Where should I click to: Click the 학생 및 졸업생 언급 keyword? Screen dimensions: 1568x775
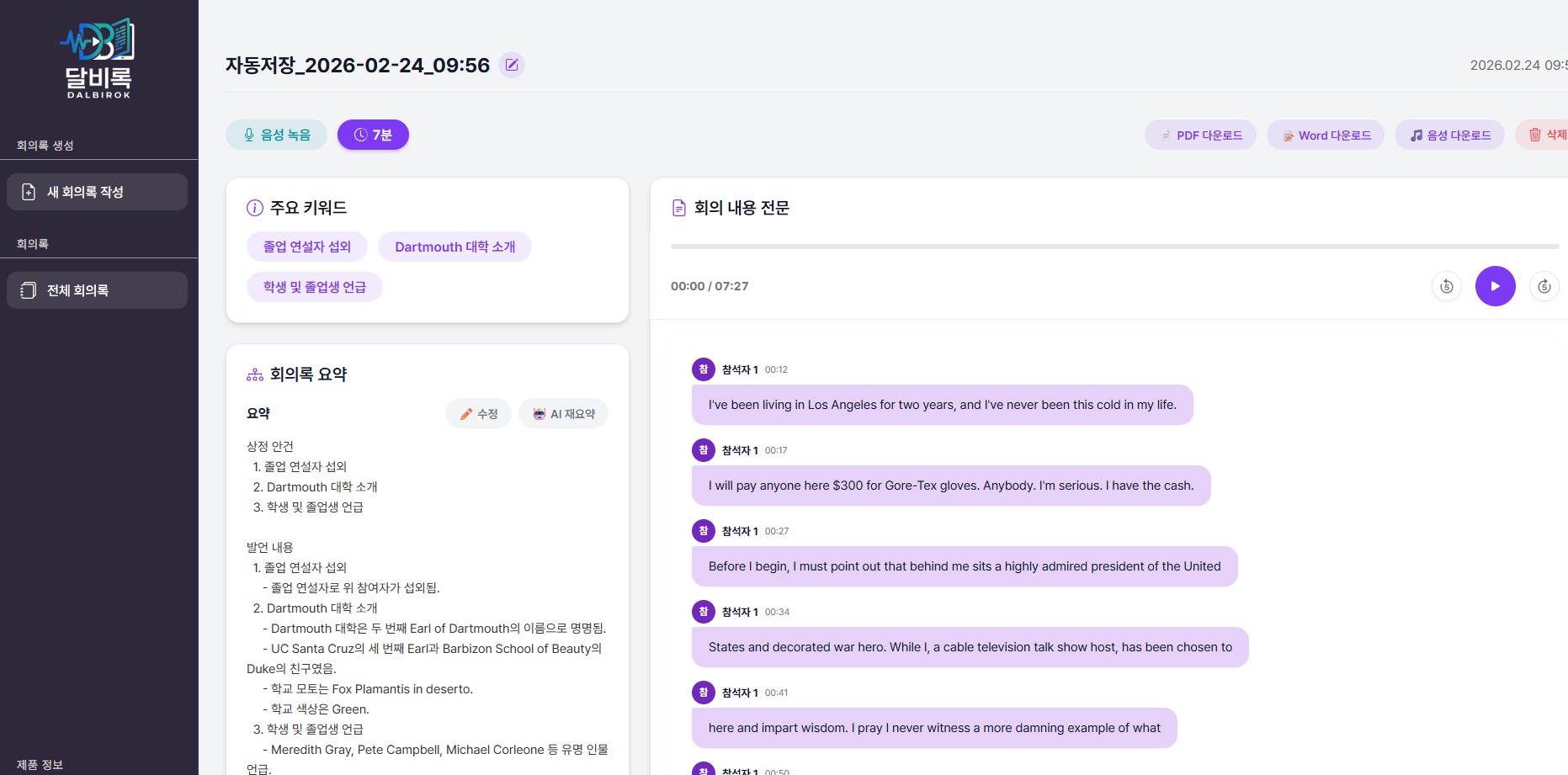314,287
